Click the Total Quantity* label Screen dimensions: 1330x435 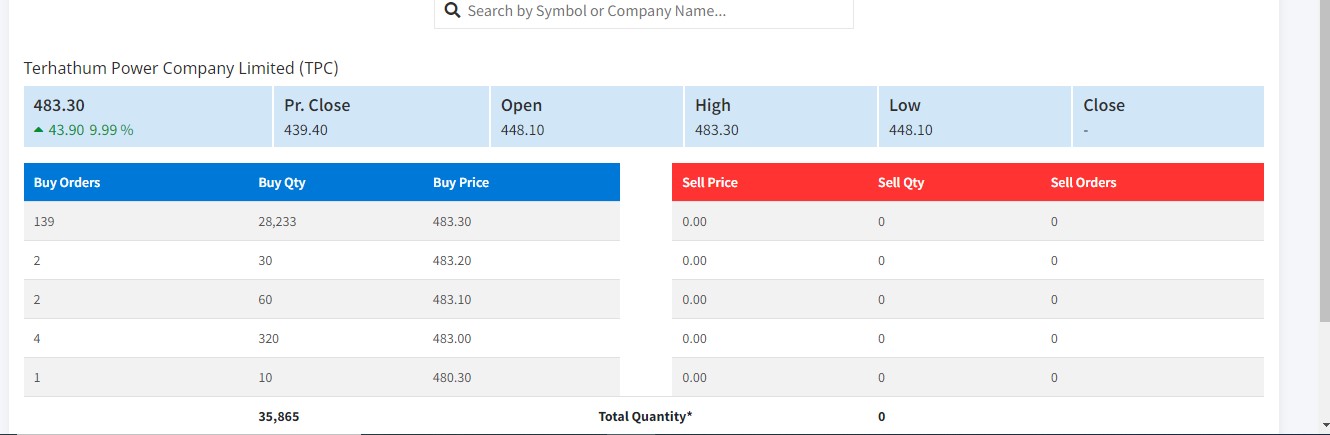click(645, 416)
